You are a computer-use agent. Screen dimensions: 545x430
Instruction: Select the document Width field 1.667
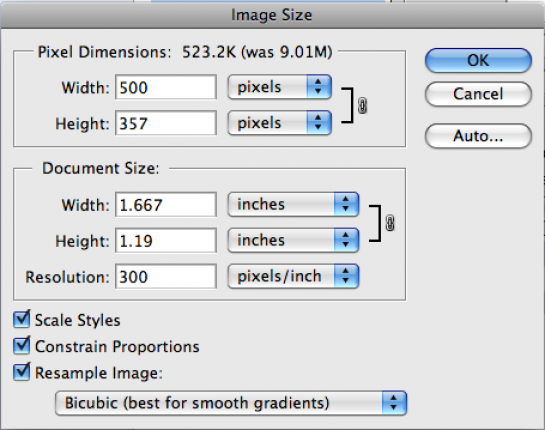tap(166, 205)
